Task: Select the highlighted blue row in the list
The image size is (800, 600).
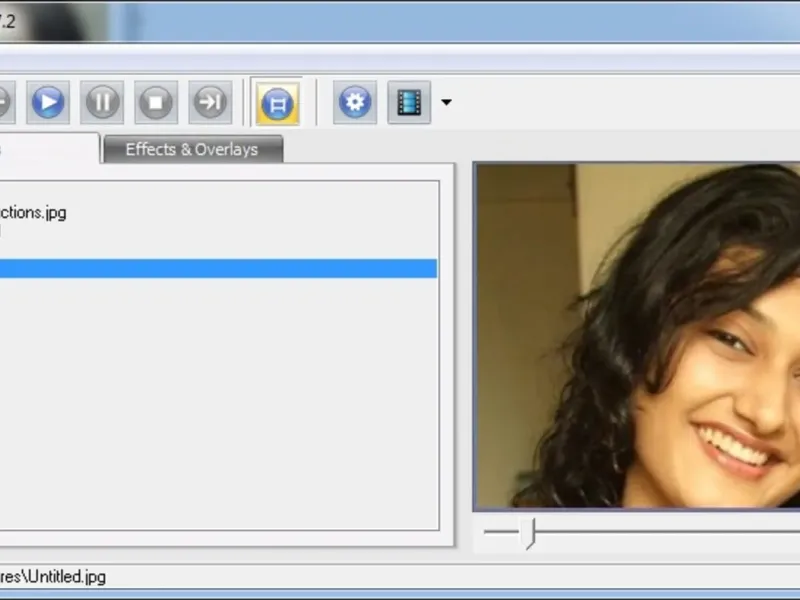Action: (218, 269)
